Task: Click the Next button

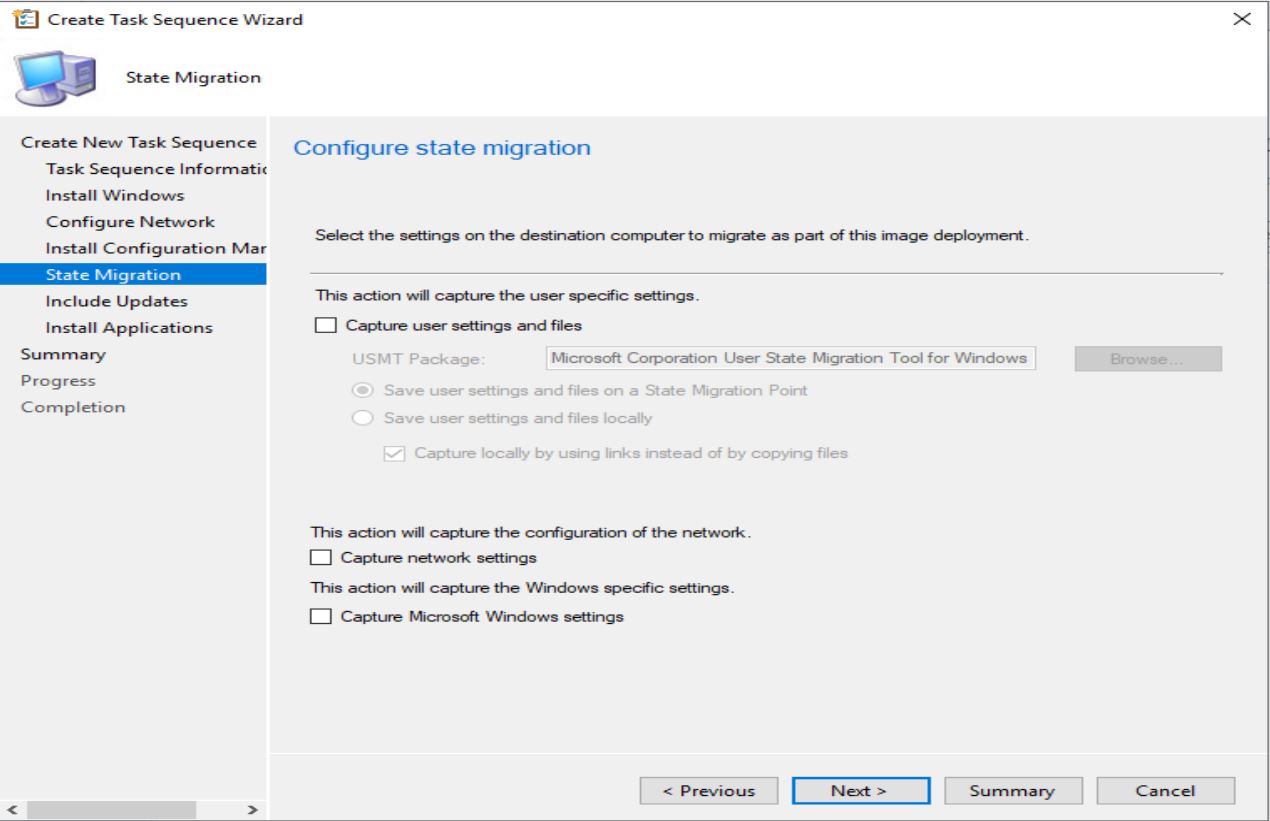Action: click(x=861, y=790)
